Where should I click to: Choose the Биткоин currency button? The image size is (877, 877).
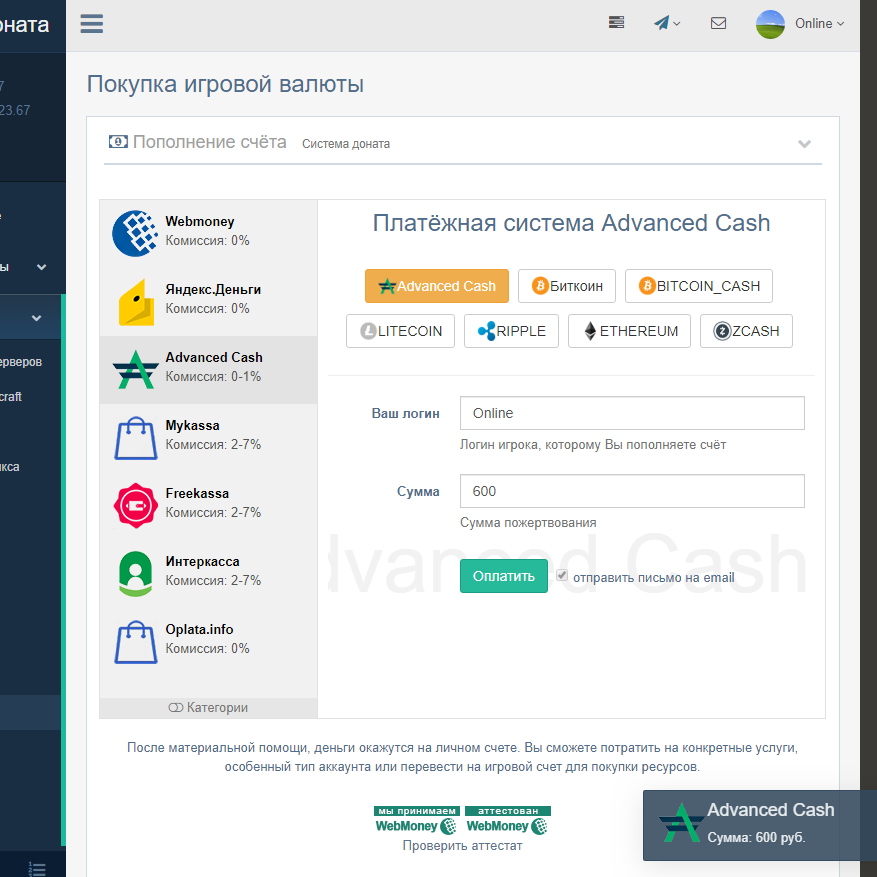click(566, 286)
